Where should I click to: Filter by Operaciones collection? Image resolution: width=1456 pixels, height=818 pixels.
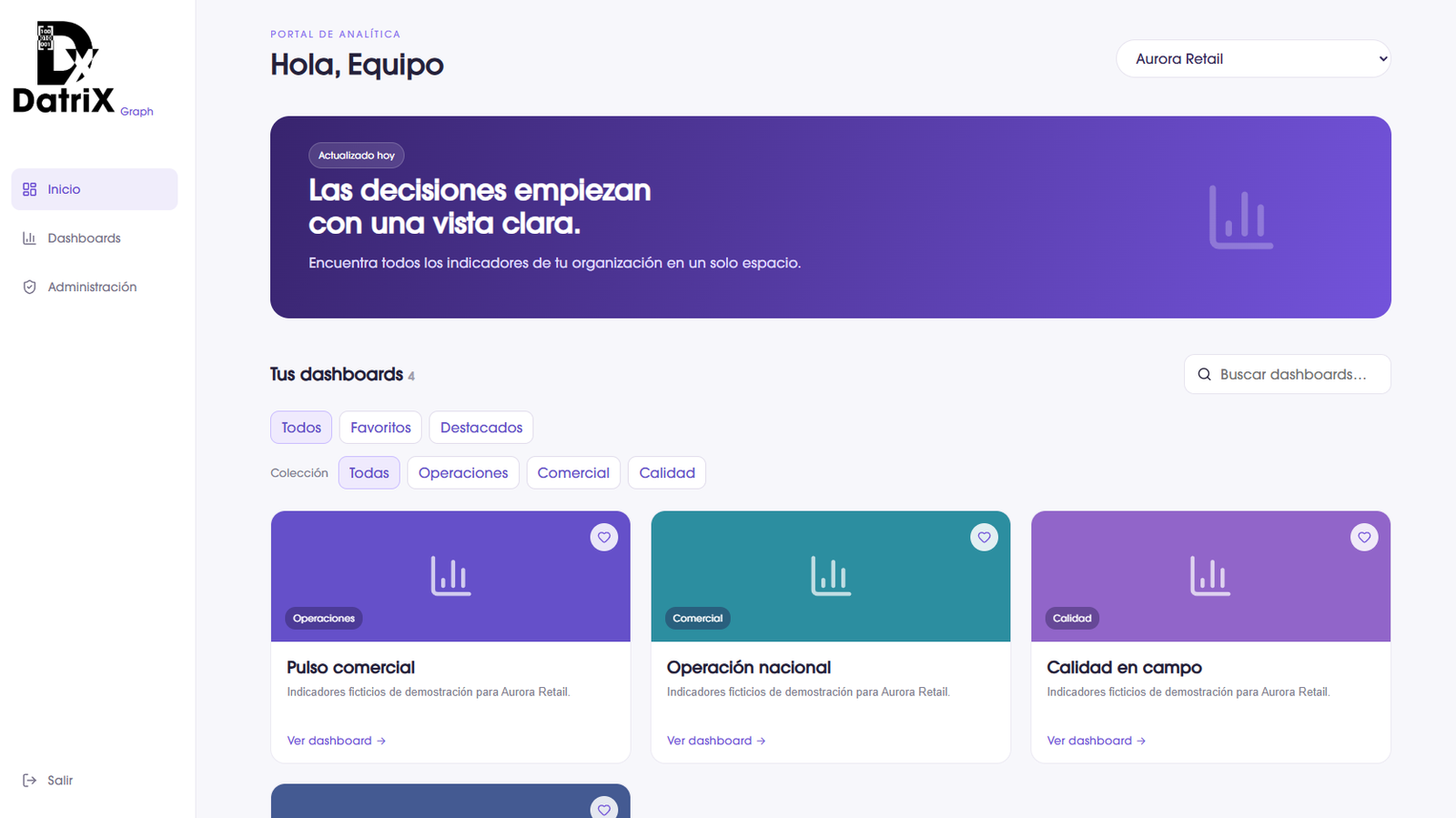tap(463, 472)
